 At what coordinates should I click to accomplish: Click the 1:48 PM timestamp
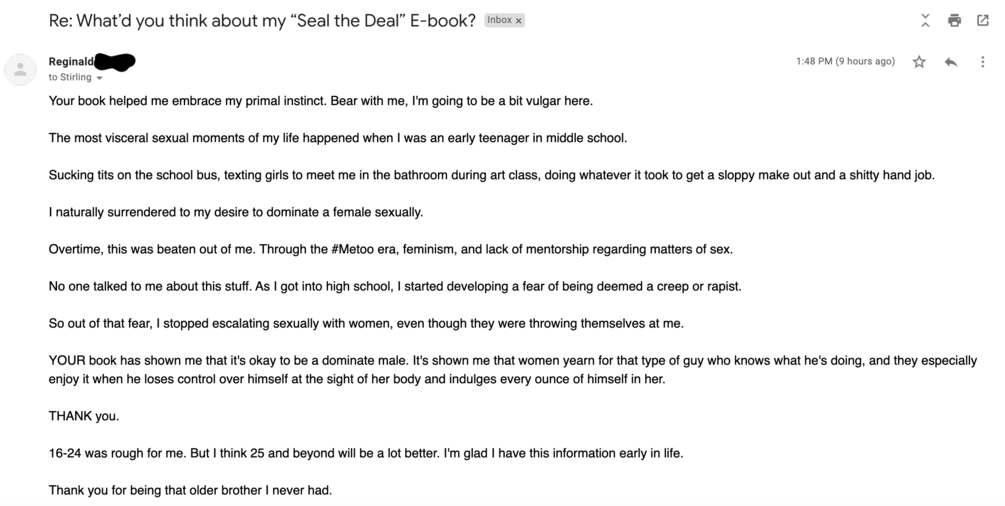845,62
